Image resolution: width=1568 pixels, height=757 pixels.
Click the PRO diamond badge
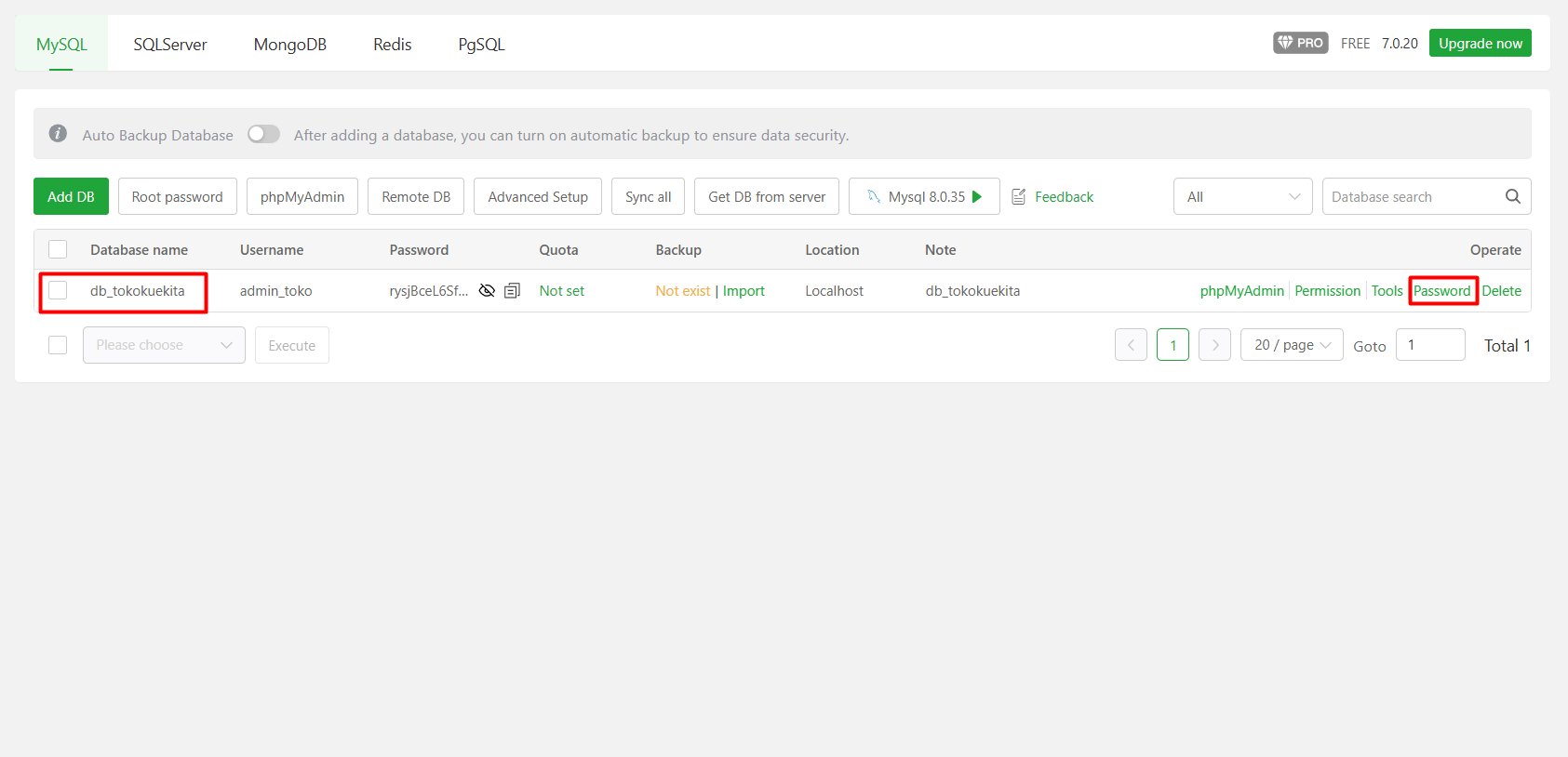(x=1300, y=43)
